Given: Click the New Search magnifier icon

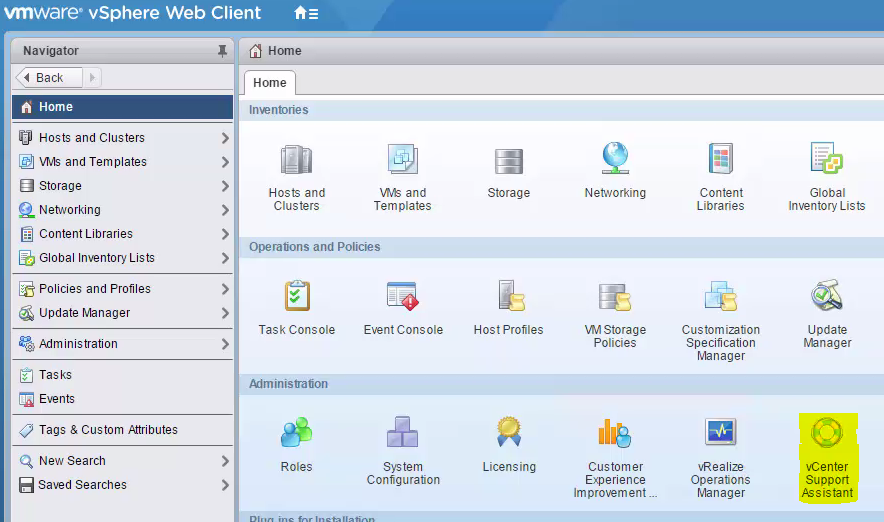Looking at the screenshot, I should point(26,461).
